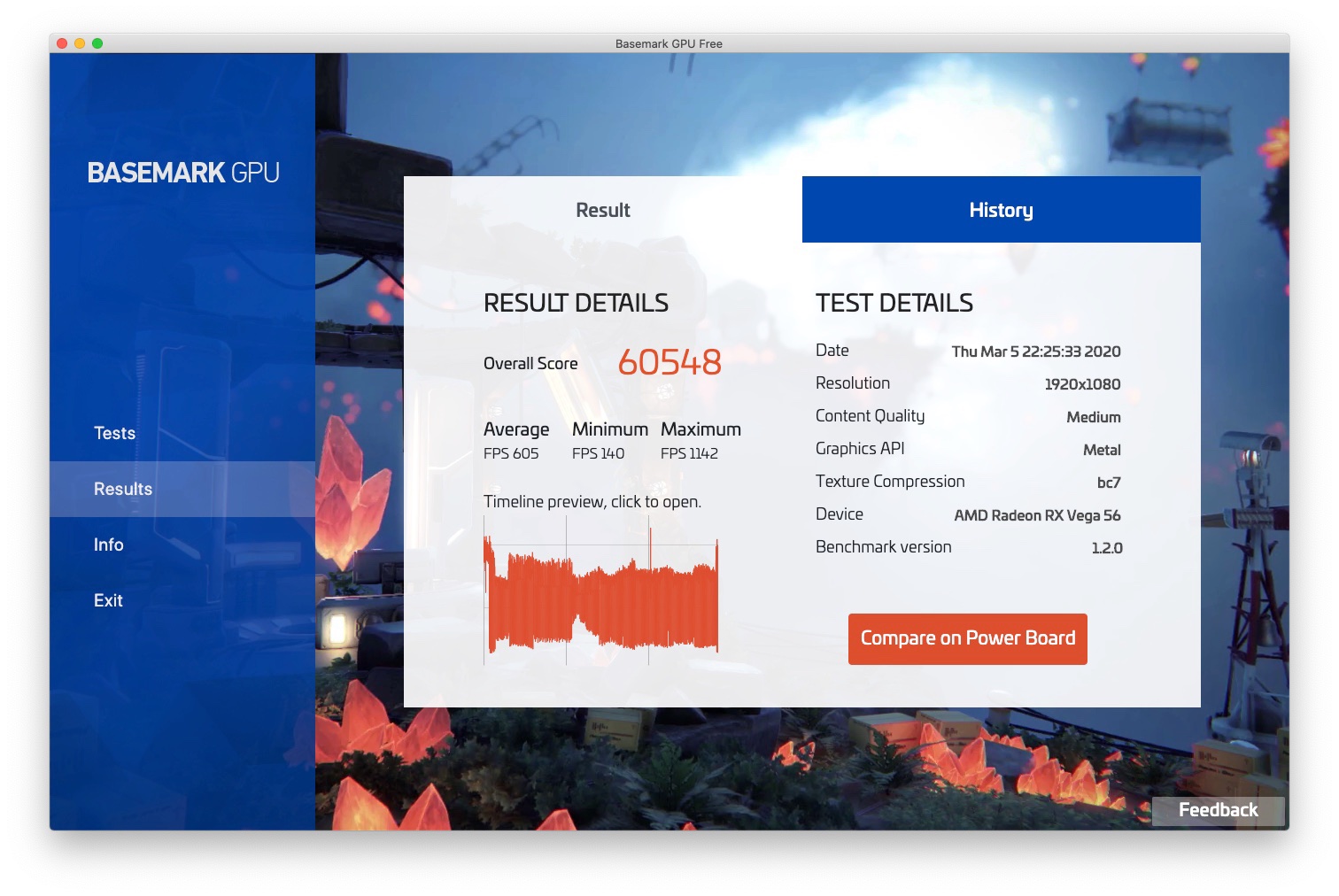Open the Info page
Viewport: 1339px width, 896px height.
pyautogui.click(x=108, y=545)
